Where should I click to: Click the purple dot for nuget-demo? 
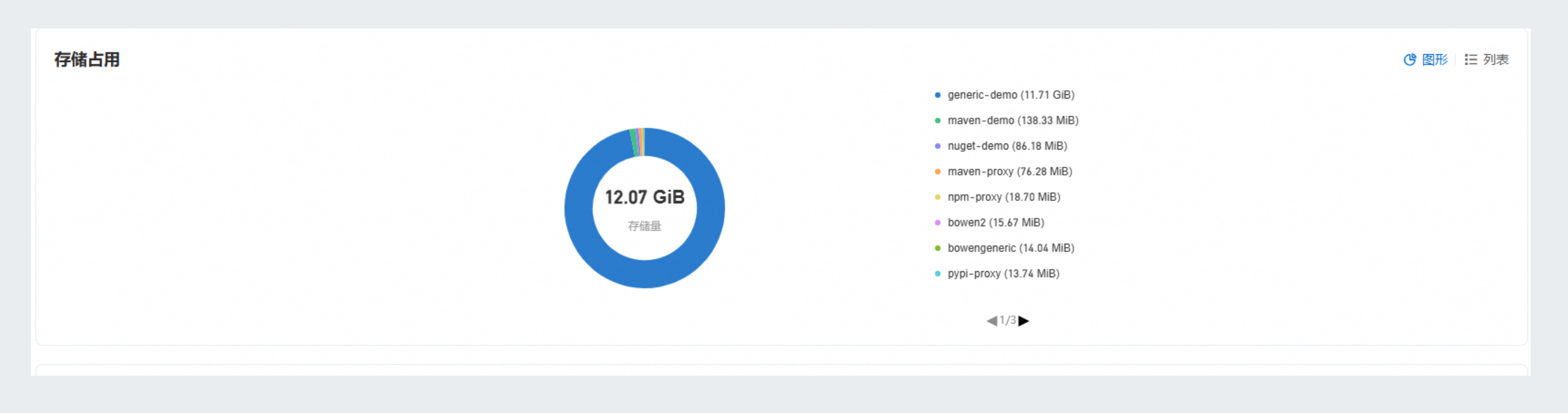[938, 146]
